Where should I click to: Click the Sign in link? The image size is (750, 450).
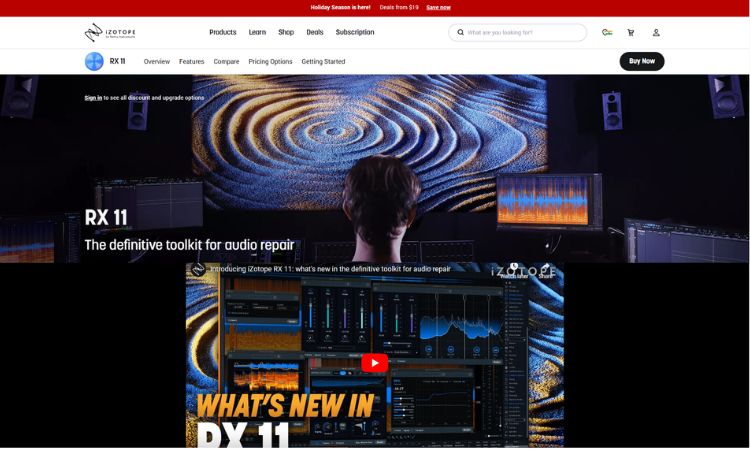pos(93,98)
